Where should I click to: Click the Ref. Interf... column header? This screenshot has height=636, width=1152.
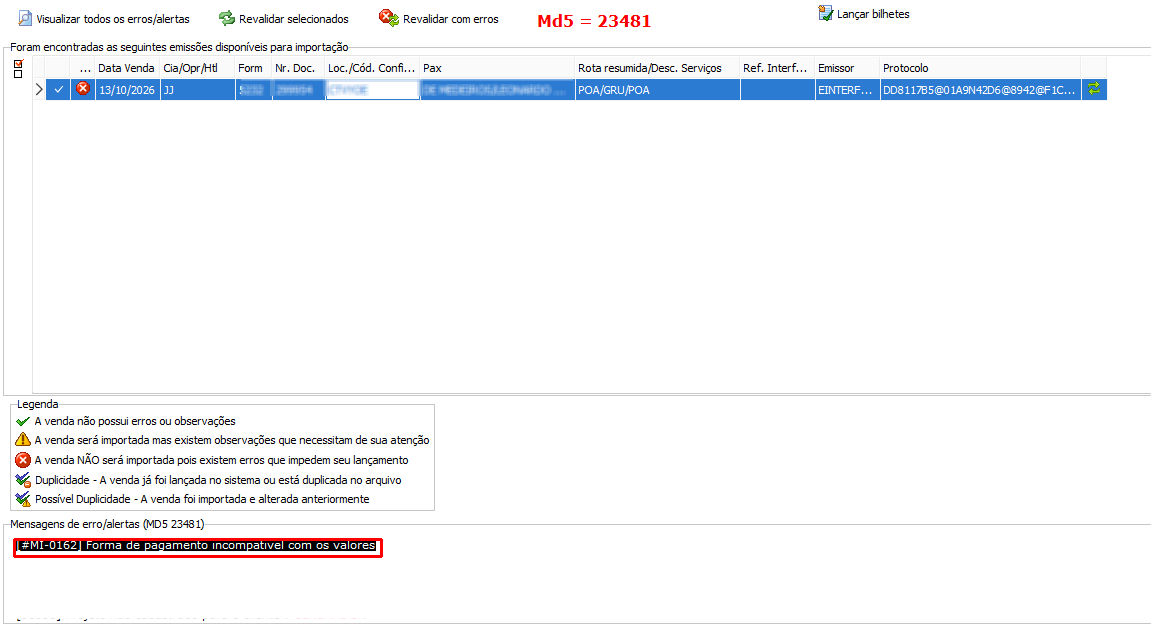coord(777,68)
